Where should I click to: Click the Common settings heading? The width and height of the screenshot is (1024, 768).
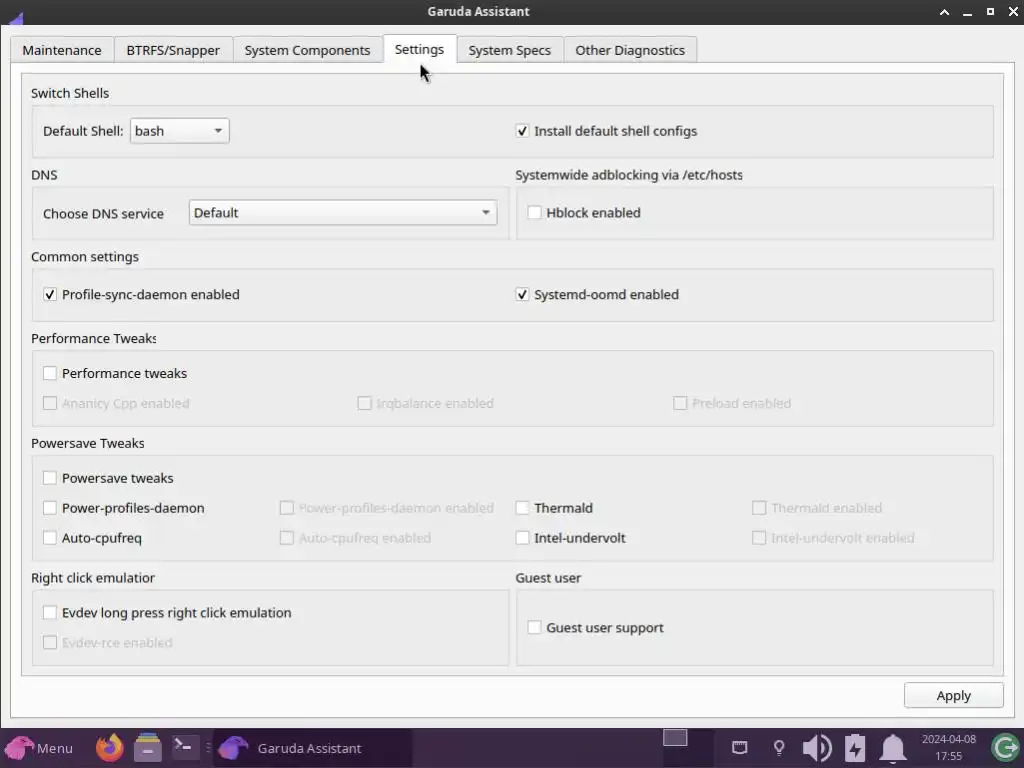tap(85, 257)
